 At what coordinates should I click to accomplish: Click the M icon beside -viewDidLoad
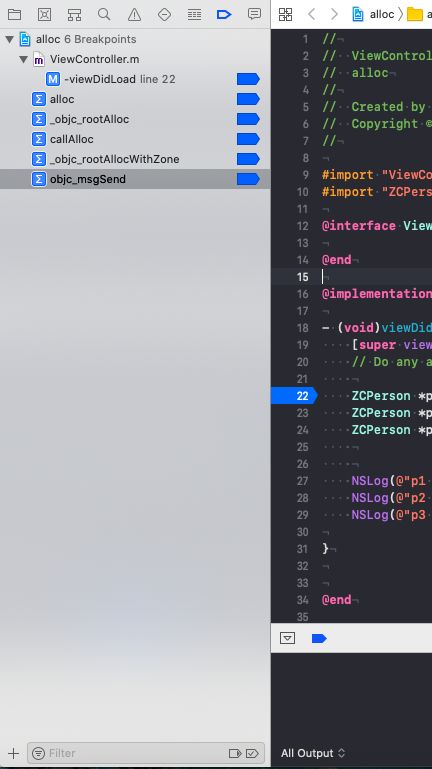(53, 79)
